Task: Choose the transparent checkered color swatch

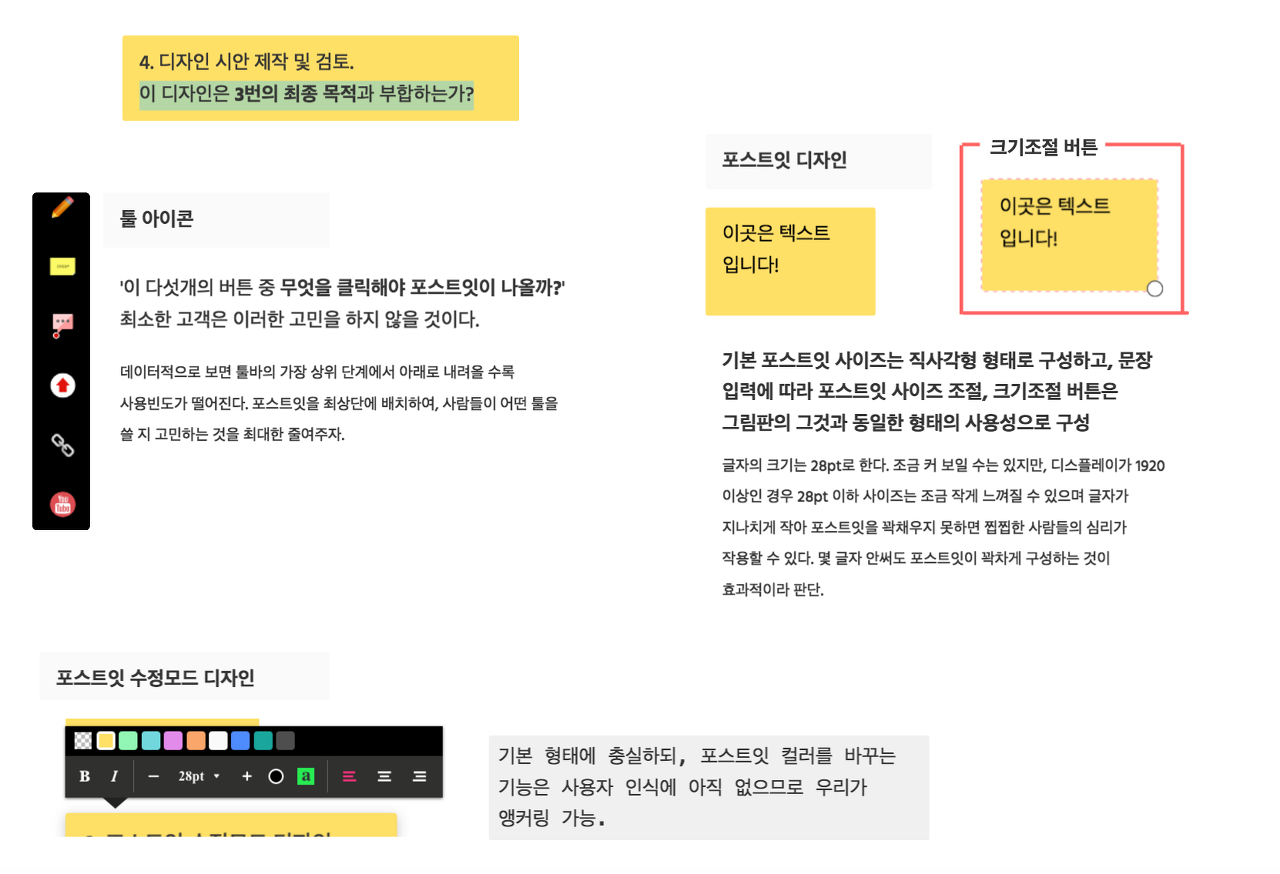Action: coord(84,741)
